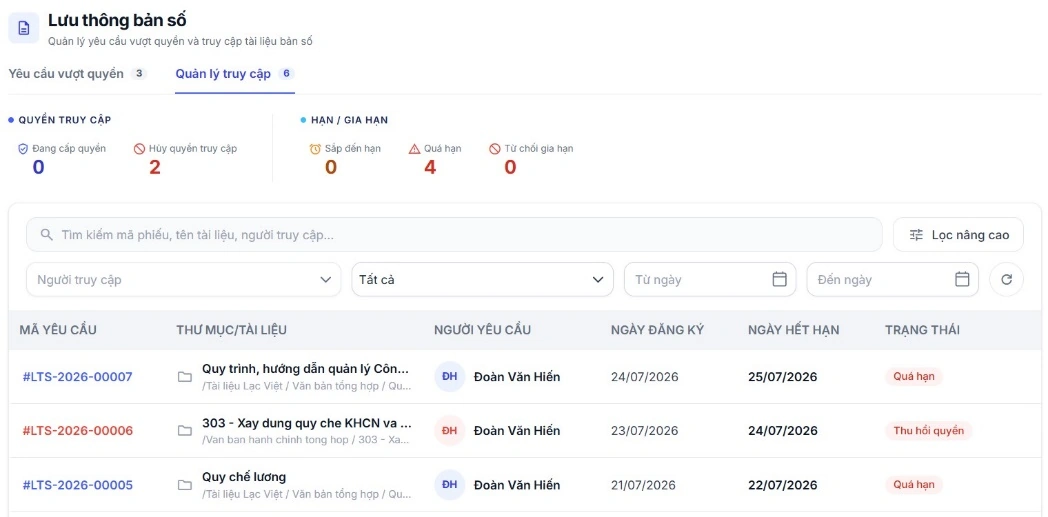Click the TRẠNG THÁI column header
The width and height of the screenshot is (1048, 517).
(x=922, y=330)
